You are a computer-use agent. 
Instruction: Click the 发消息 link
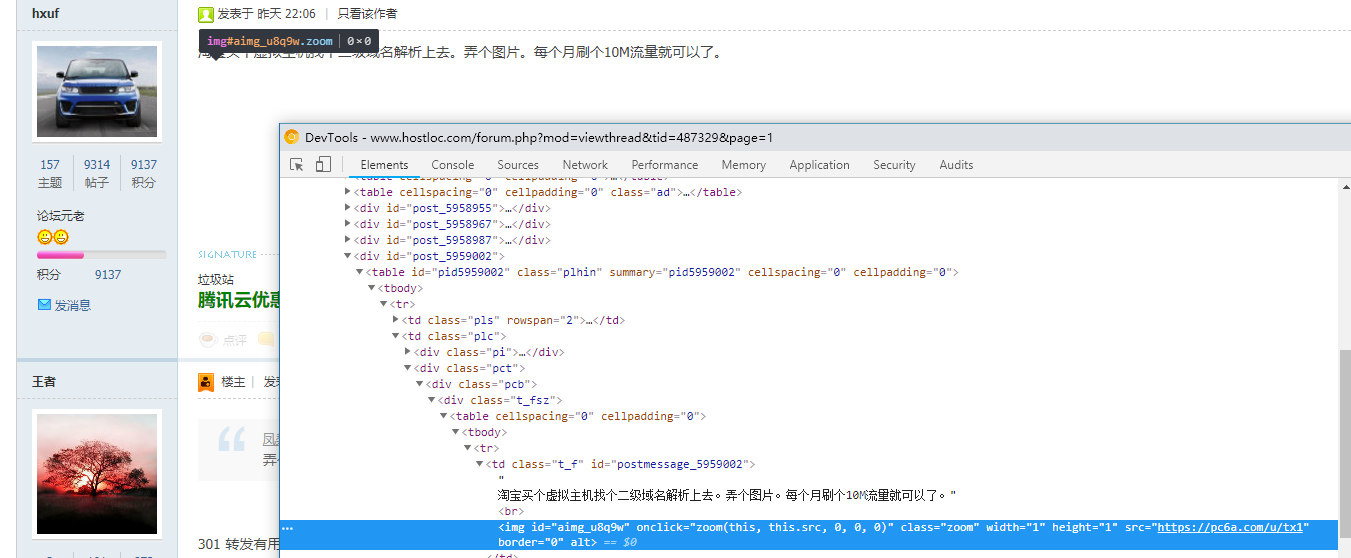click(x=72, y=305)
